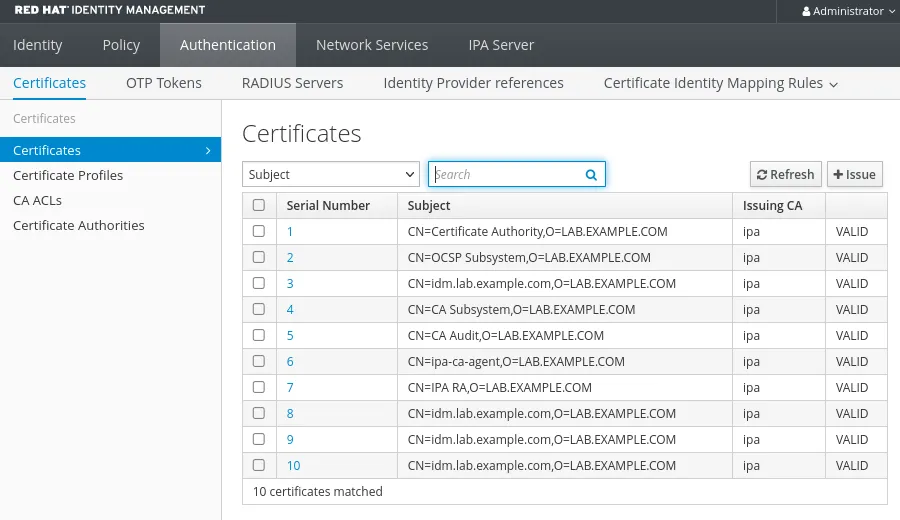The height and width of the screenshot is (520, 900).
Task: Click Red Hat Identity Management logo
Action: [x=110, y=10]
